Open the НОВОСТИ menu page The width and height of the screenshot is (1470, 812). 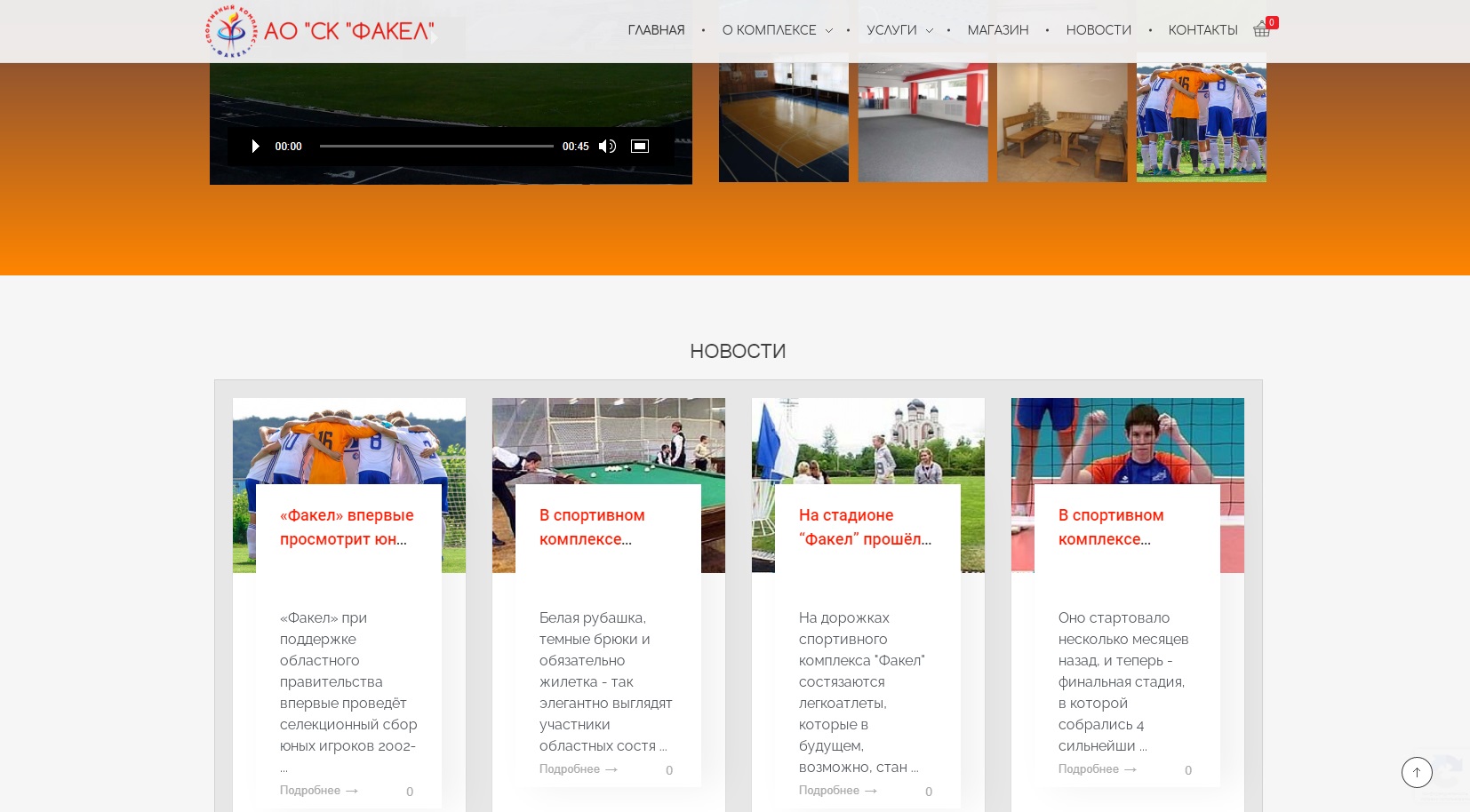(x=1099, y=30)
